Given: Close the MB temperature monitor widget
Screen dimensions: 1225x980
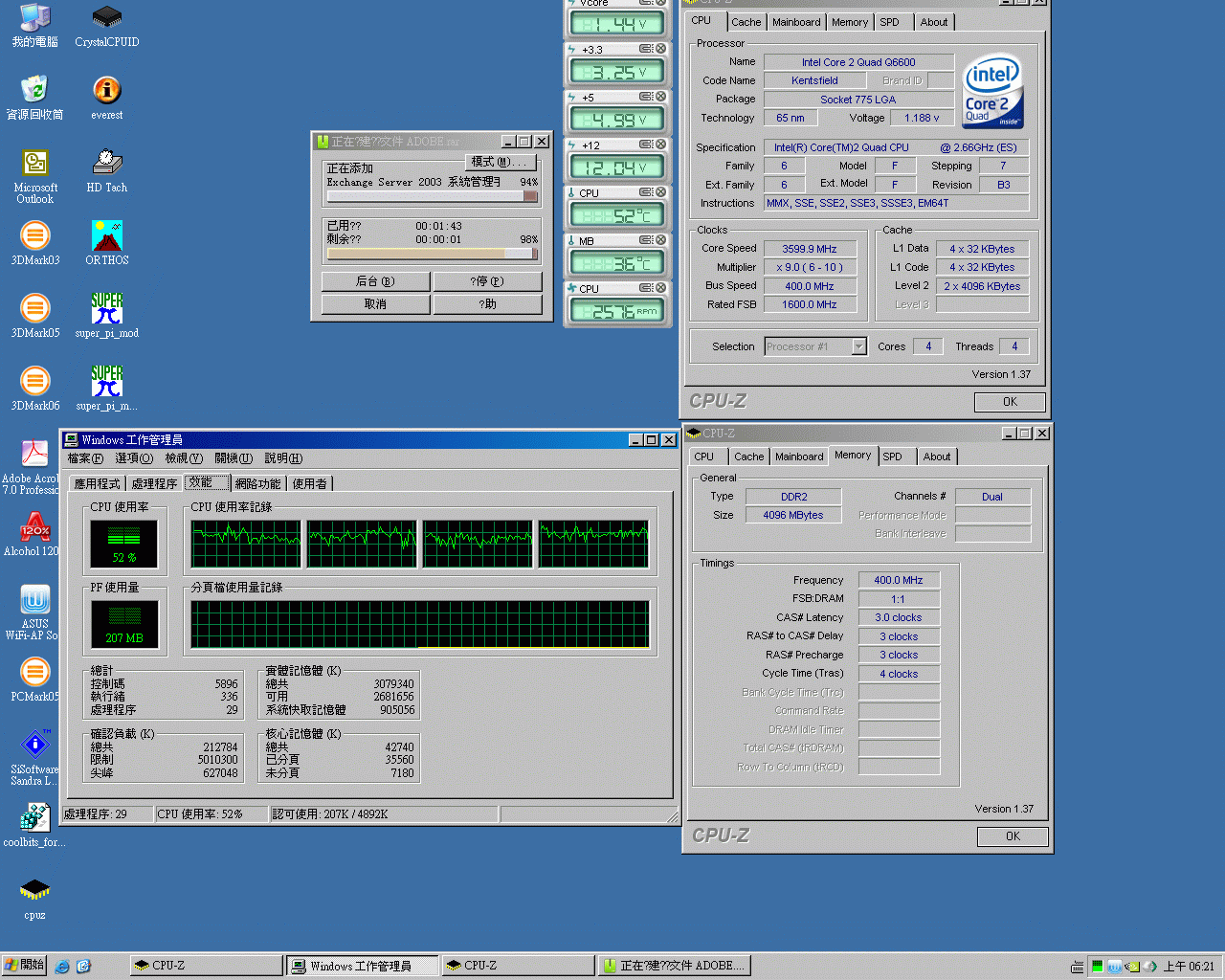Looking at the screenshot, I should click(660, 240).
